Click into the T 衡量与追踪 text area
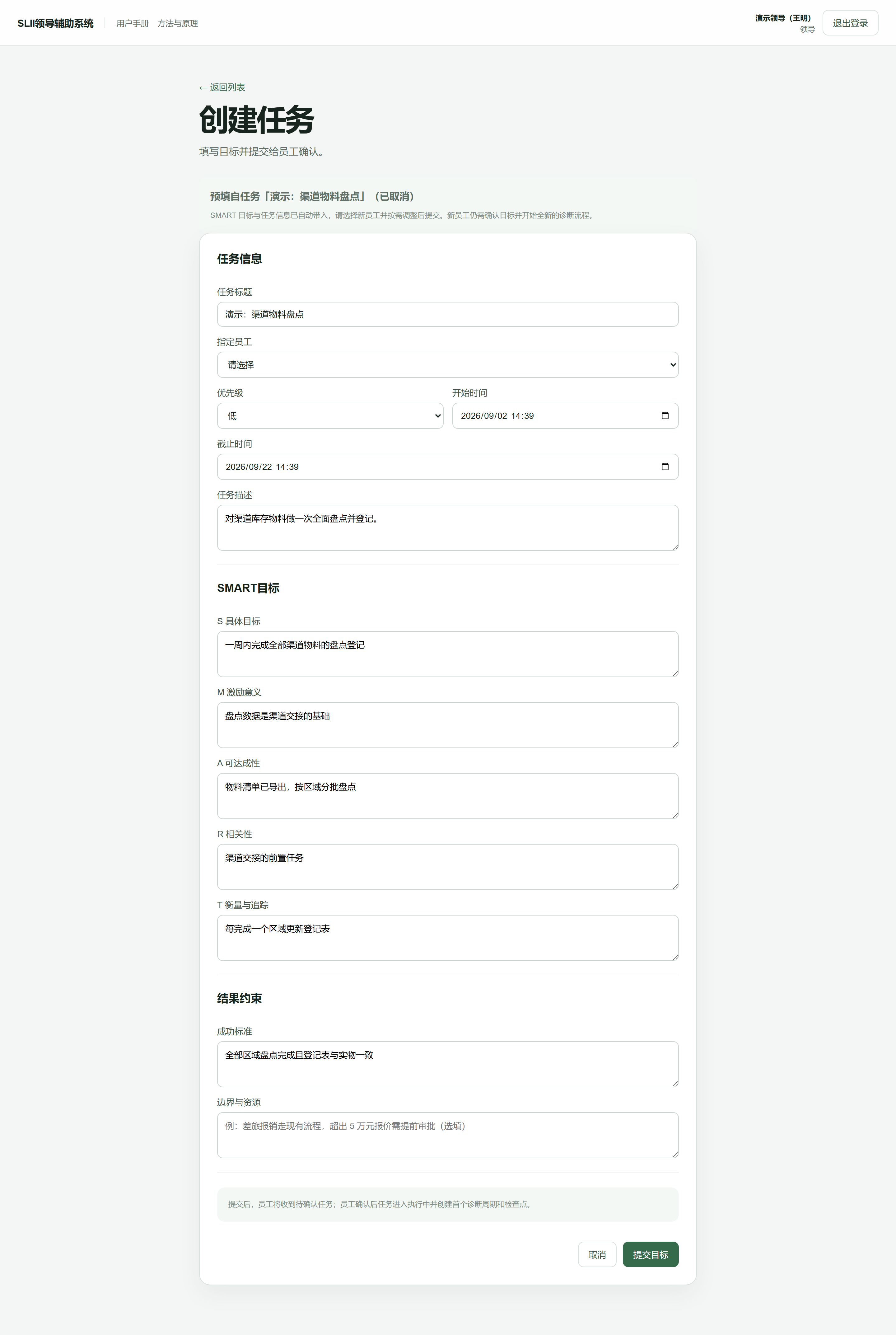This screenshot has width=896, height=1335. click(x=447, y=937)
